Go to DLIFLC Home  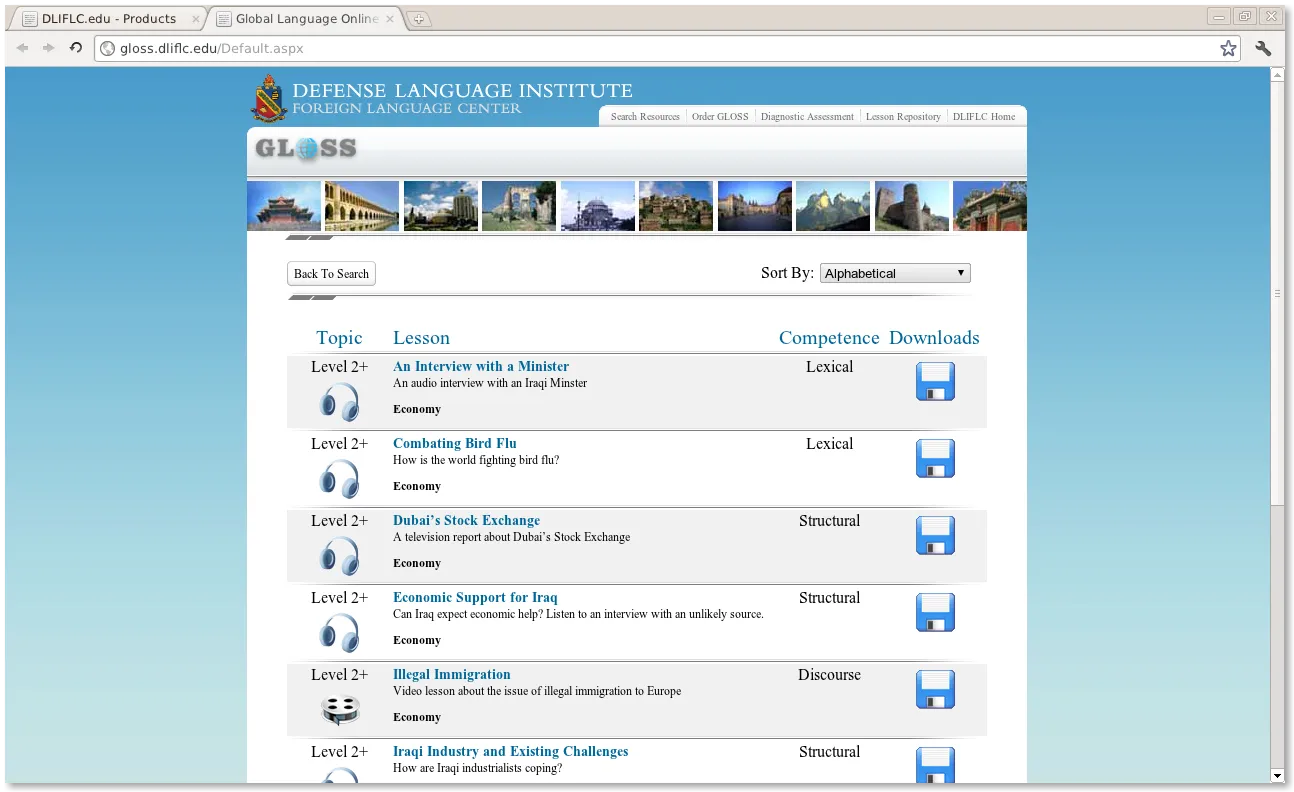pyautogui.click(x=984, y=117)
